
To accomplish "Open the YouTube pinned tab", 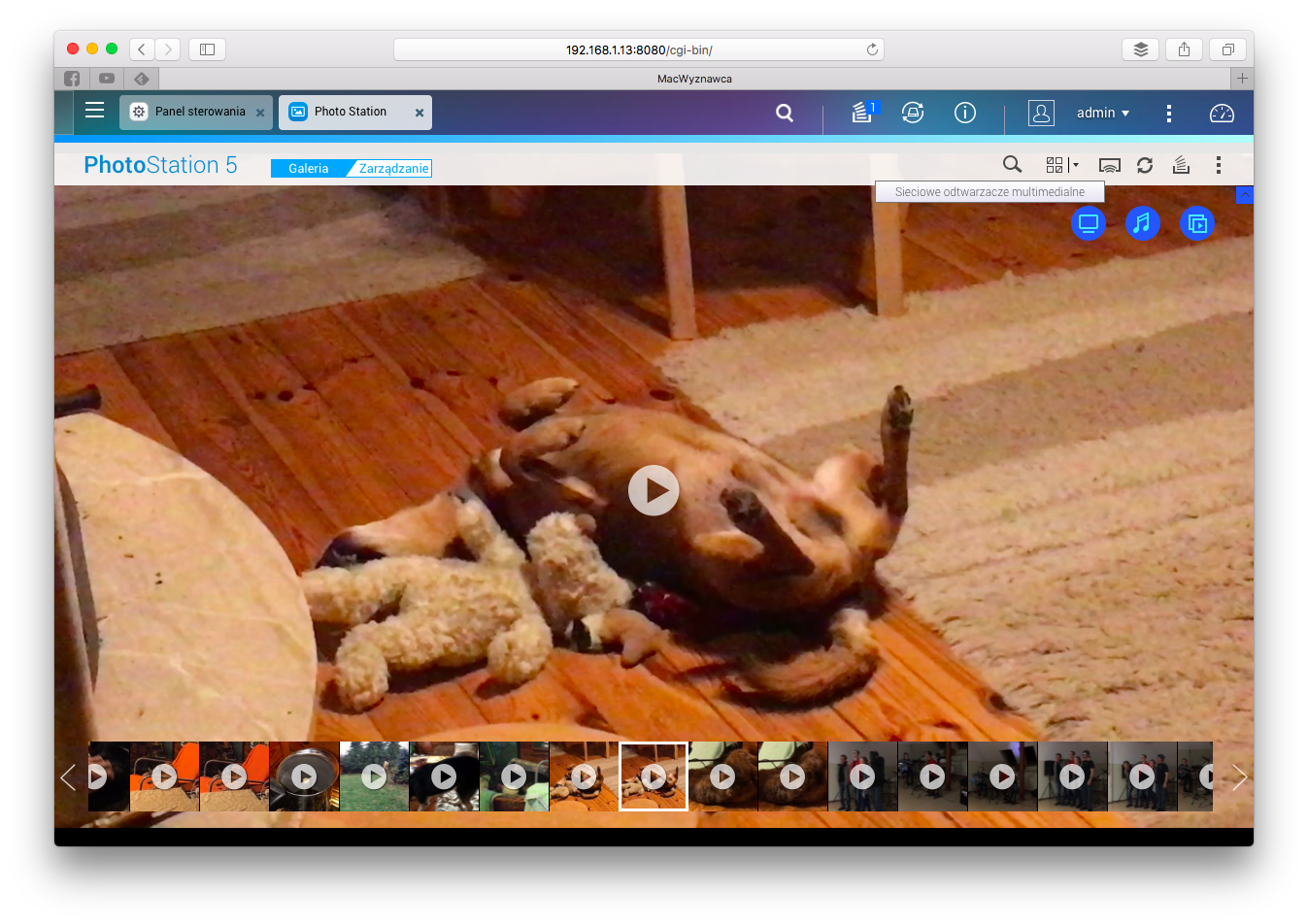I will coord(107,79).
